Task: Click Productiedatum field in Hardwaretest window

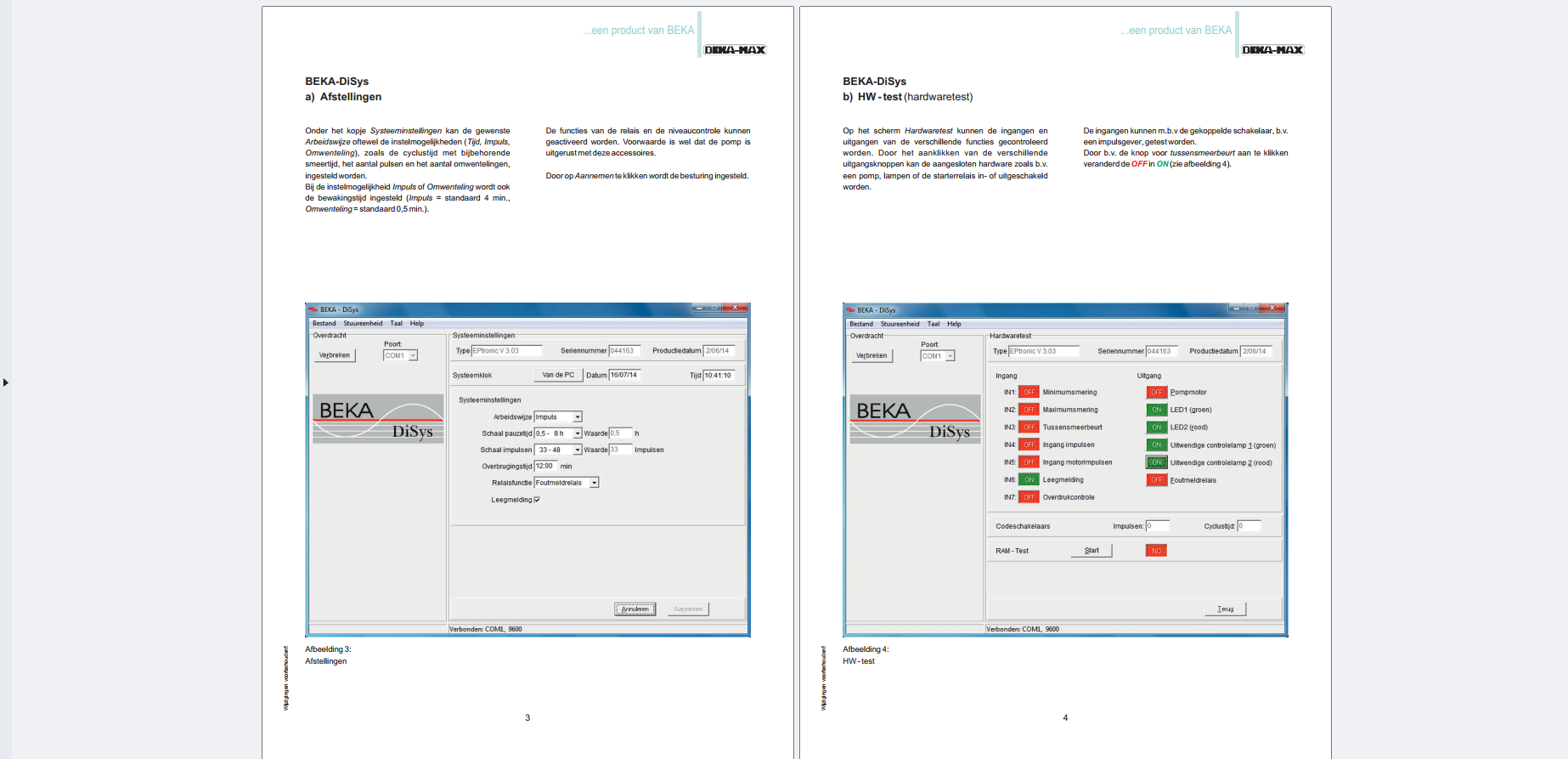Action: [x=1256, y=351]
